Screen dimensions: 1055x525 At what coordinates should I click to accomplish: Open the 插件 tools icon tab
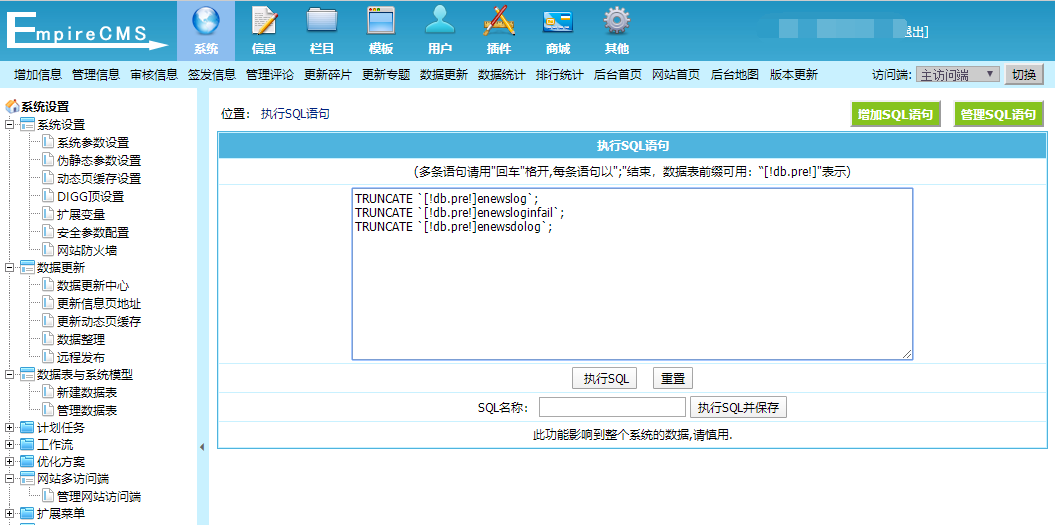coord(499,31)
